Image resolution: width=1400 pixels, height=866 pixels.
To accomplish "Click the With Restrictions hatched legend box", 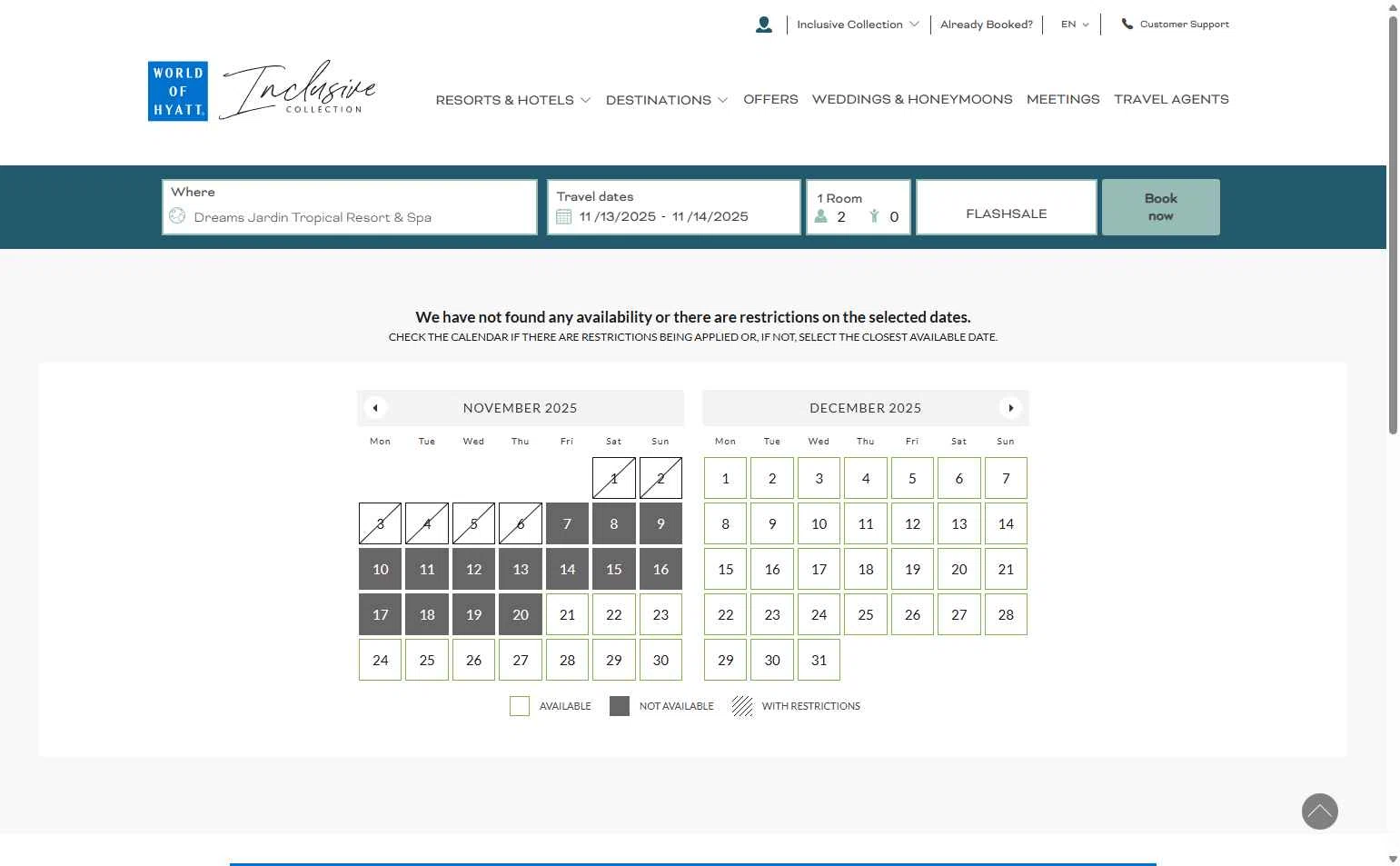I will [x=742, y=706].
